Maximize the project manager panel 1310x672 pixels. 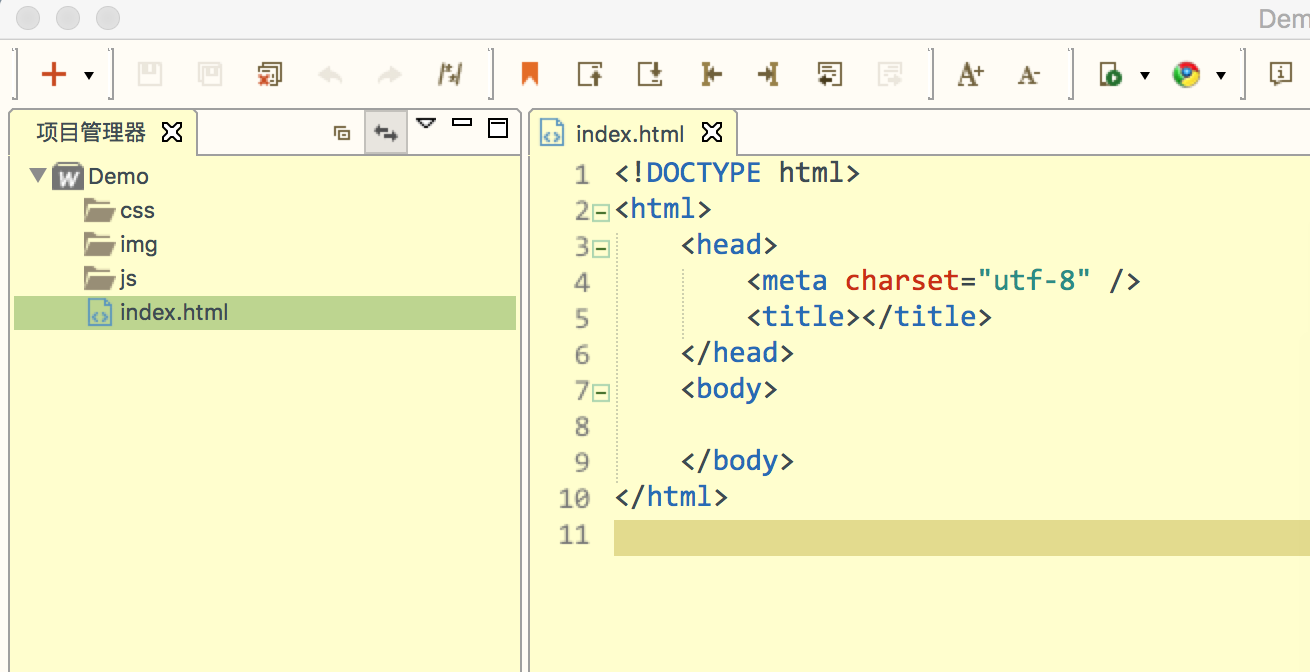click(498, 127)
